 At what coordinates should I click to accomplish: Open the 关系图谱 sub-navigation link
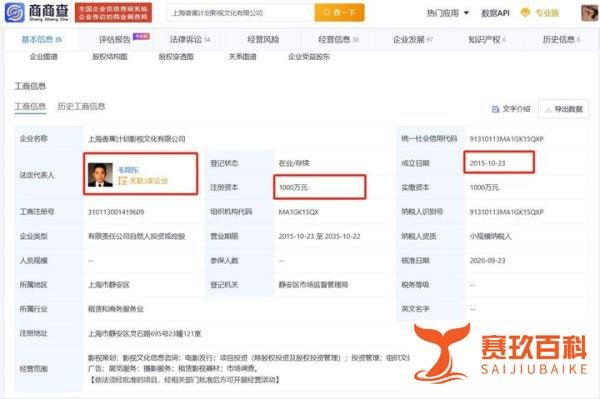(x=242, y=57)
